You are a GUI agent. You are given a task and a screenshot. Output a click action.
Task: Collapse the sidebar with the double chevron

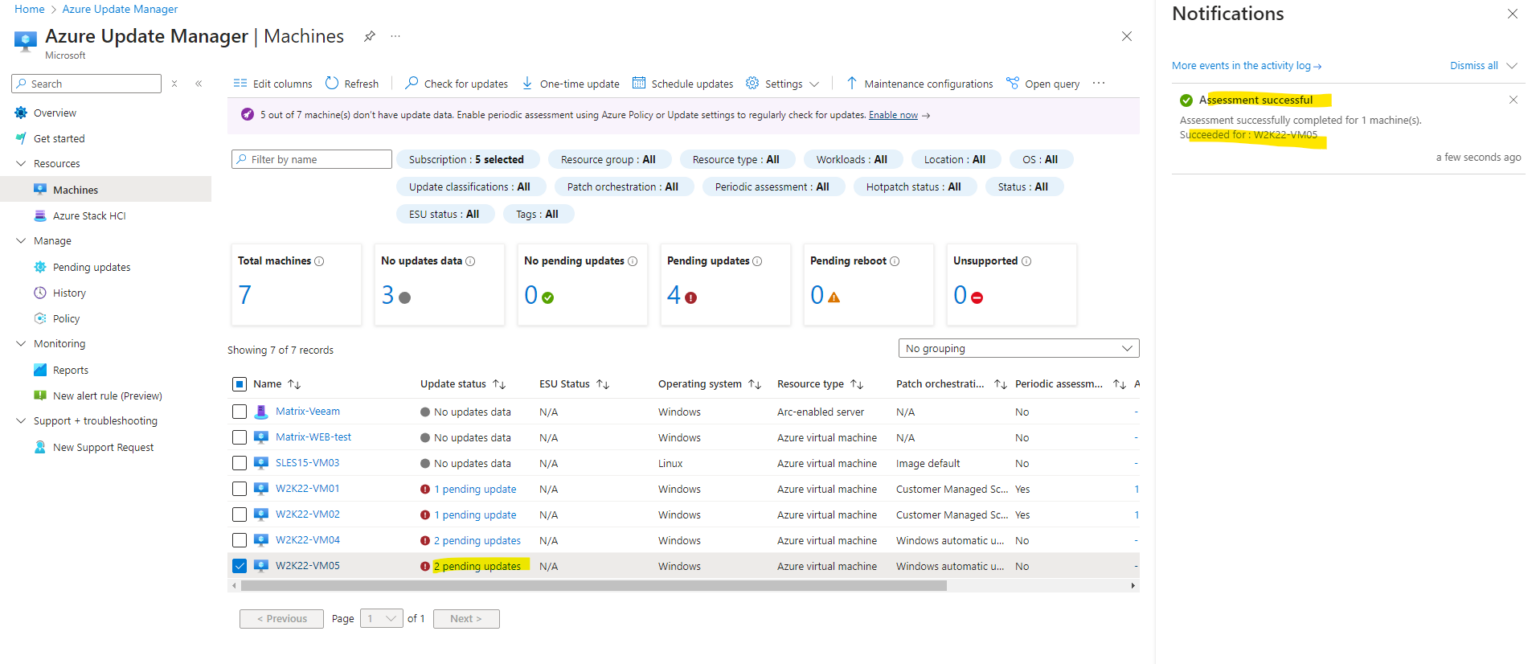tap(198, 83)
